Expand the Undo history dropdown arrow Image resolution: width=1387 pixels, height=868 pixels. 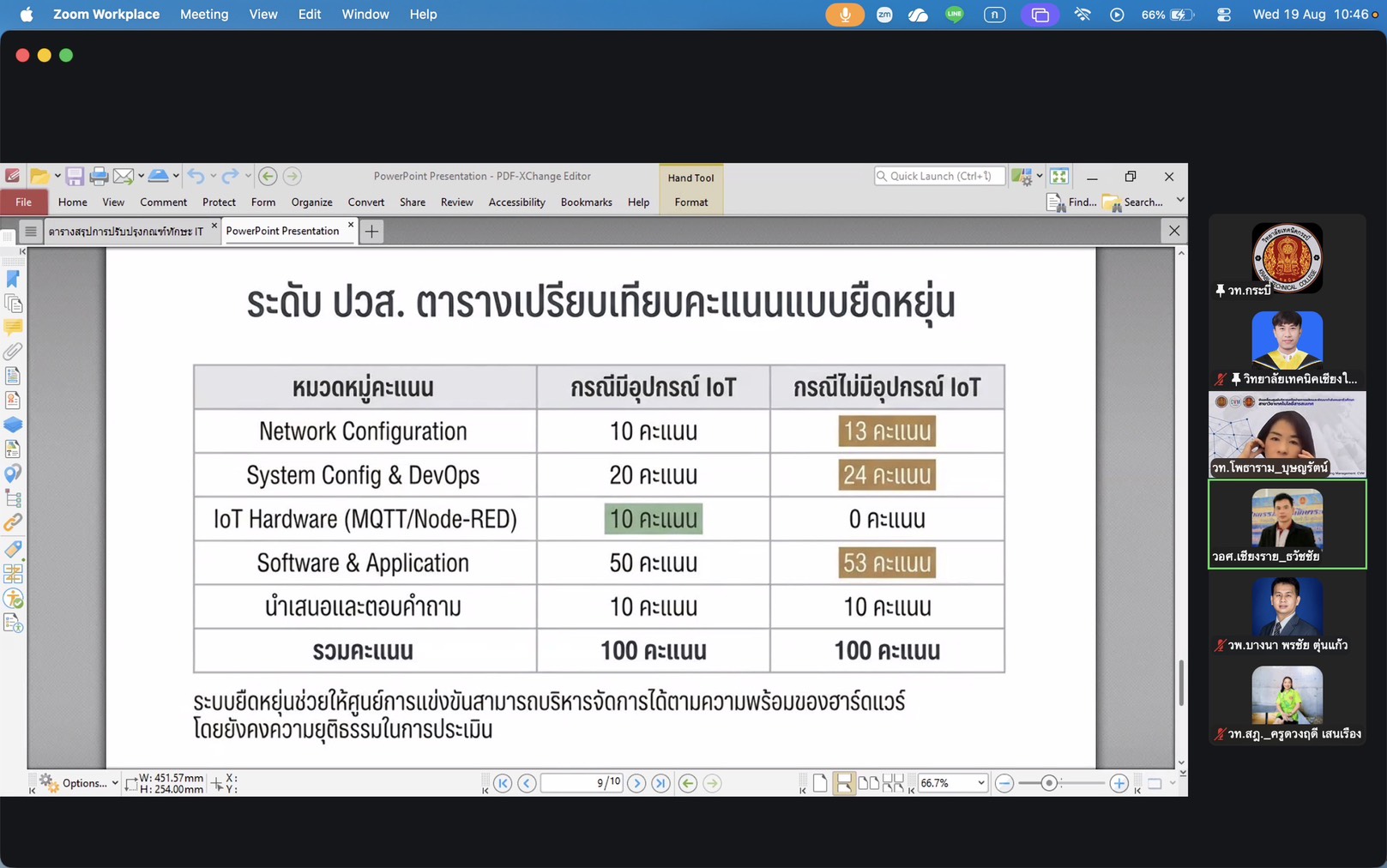(x=213, y=177)
